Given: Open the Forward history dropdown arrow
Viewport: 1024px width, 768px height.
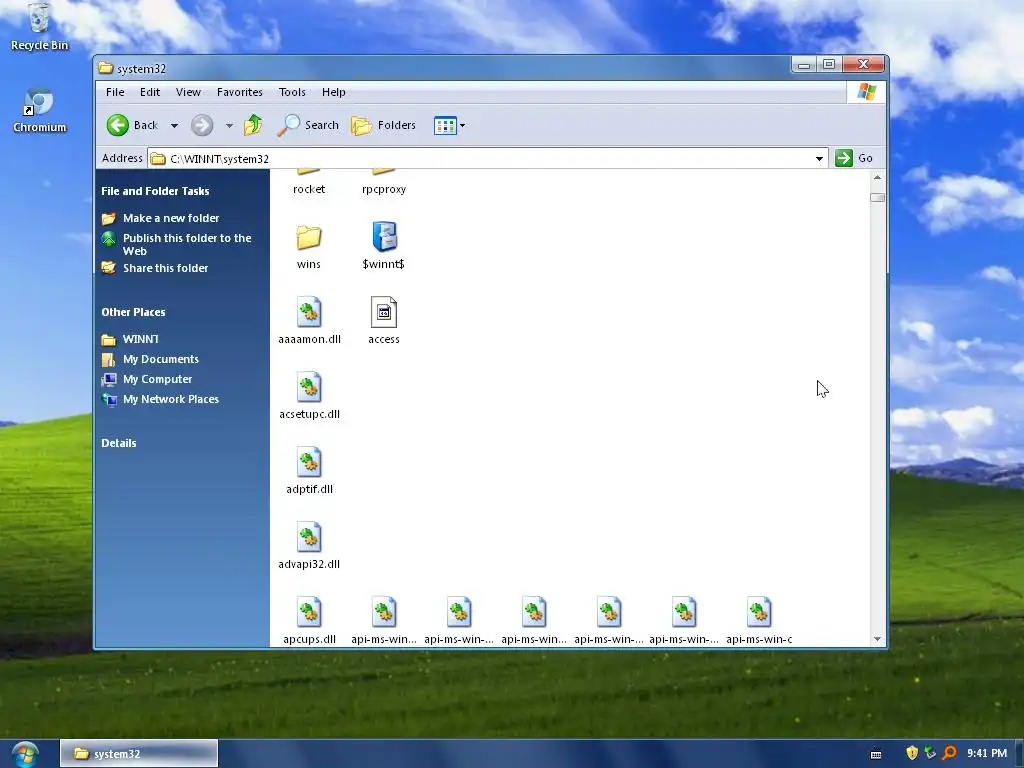Looking at the screenshot, I should click(229, 125).
